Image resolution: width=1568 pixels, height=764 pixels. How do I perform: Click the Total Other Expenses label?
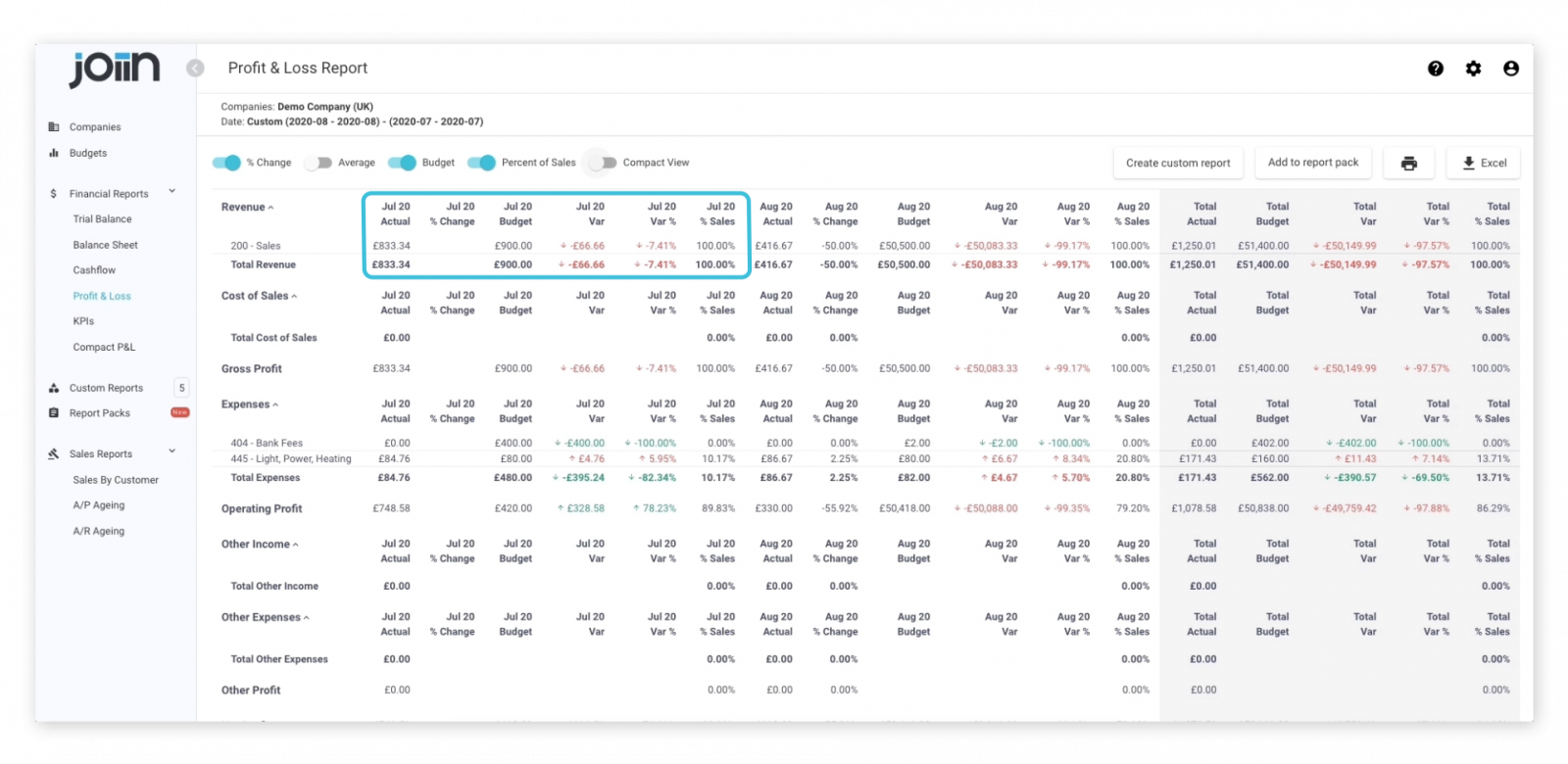click(279, 660)
